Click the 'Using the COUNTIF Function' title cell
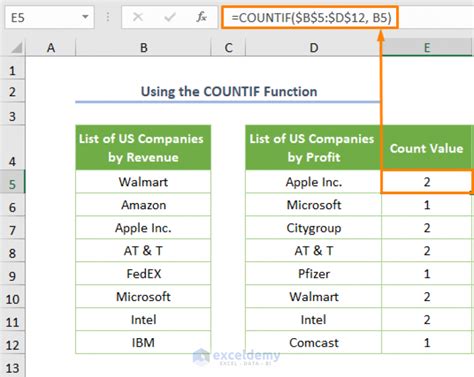 (x=228, y=91)
